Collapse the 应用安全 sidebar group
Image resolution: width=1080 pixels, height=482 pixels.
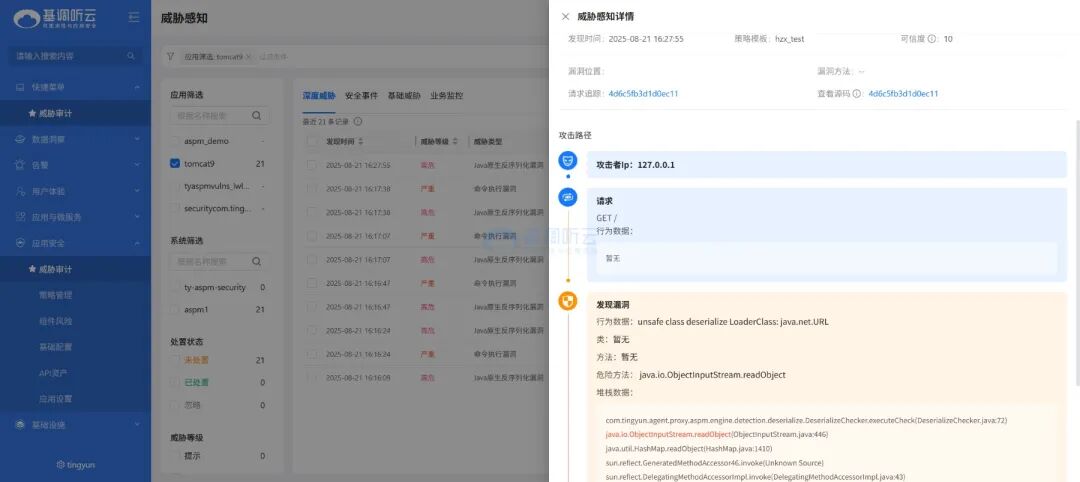[x=75, y=243]
